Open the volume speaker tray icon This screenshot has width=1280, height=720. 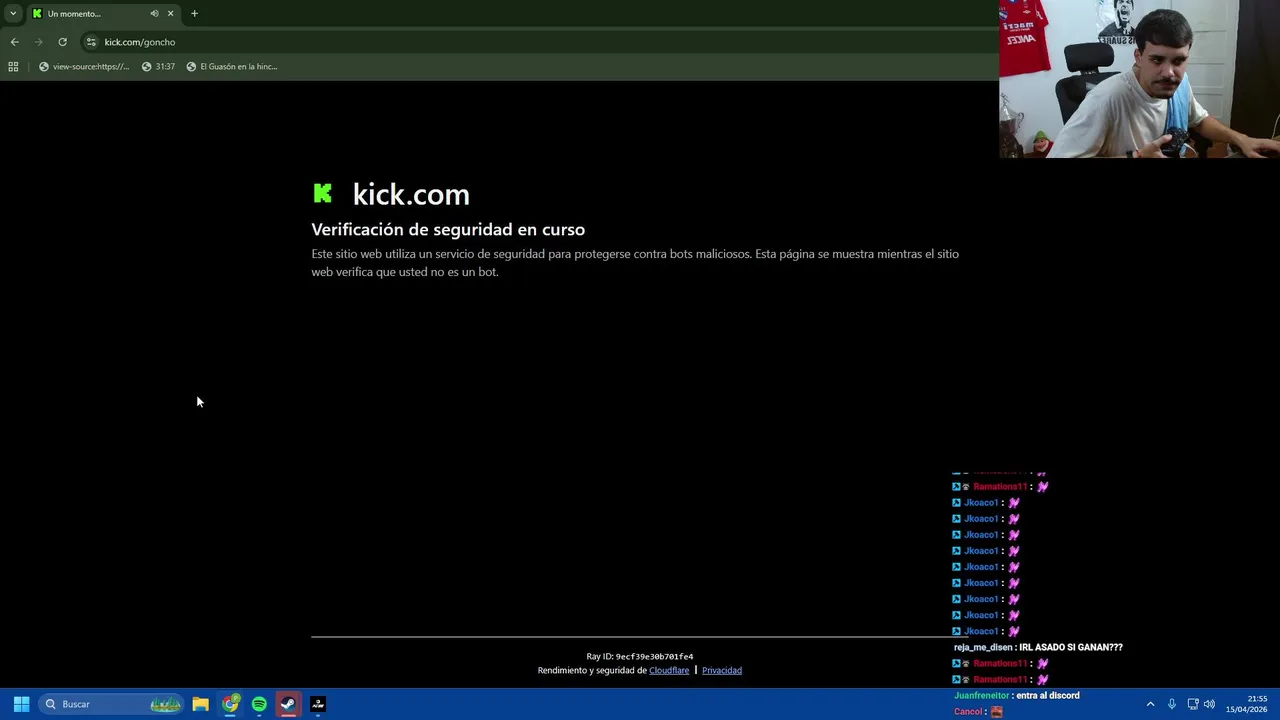click(1209, 704)
